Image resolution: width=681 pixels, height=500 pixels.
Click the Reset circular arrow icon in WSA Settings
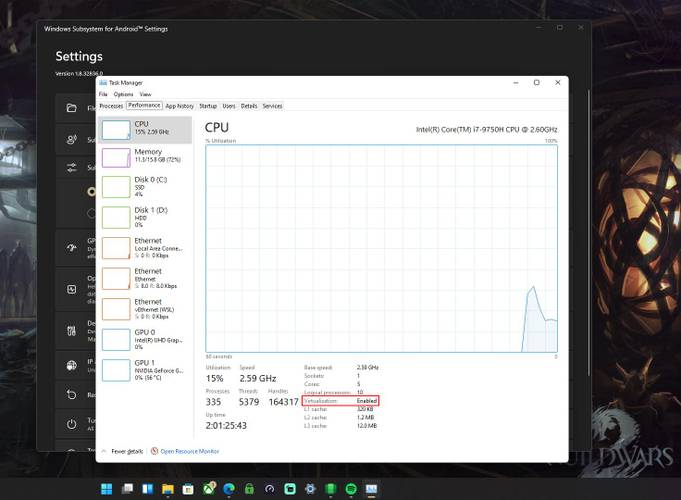point(72,394)
